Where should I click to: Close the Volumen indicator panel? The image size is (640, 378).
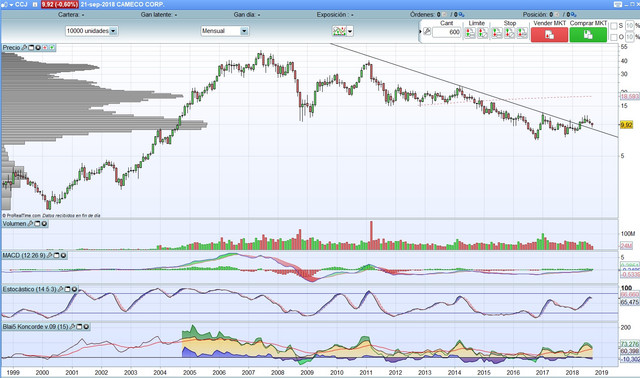tap(44, 224)
